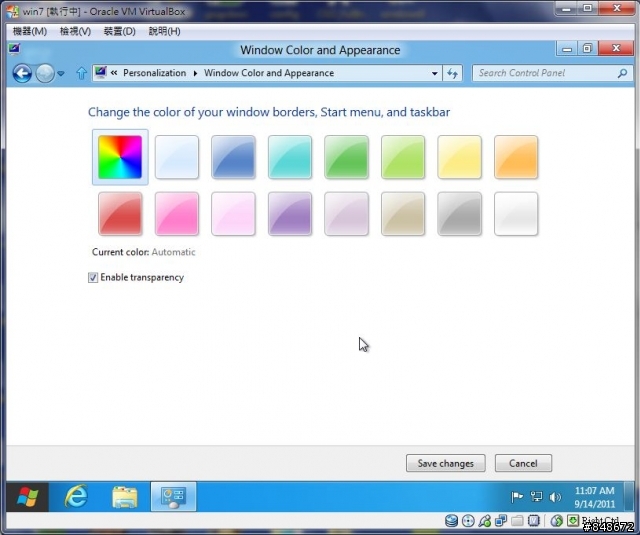The width and height of the screenshot is (640, 535).
Task: Click VirtualBox icon in outer title bar
Action: point(13,11)
